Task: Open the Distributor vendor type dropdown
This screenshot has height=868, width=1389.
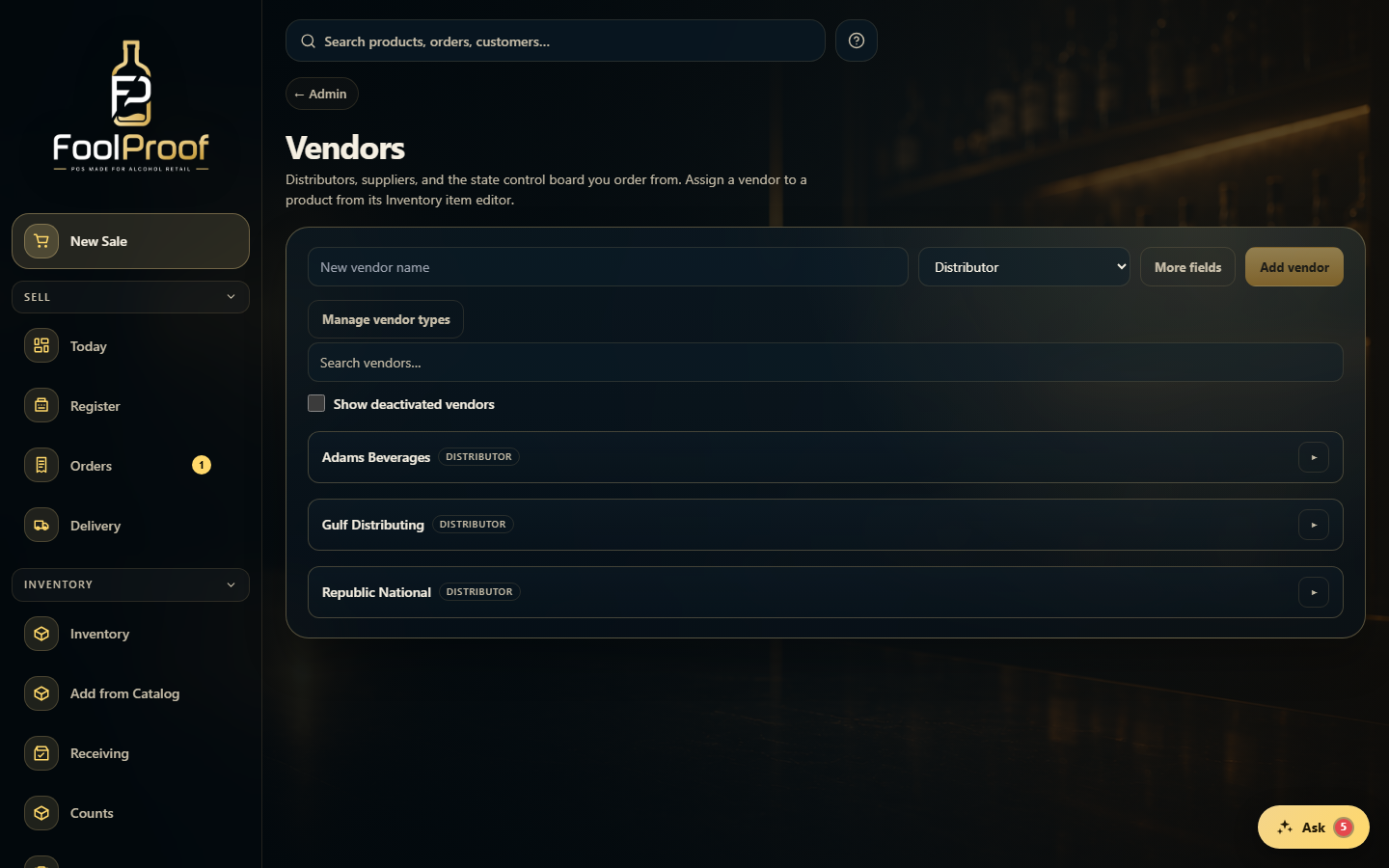Action: click(1024, 267)
